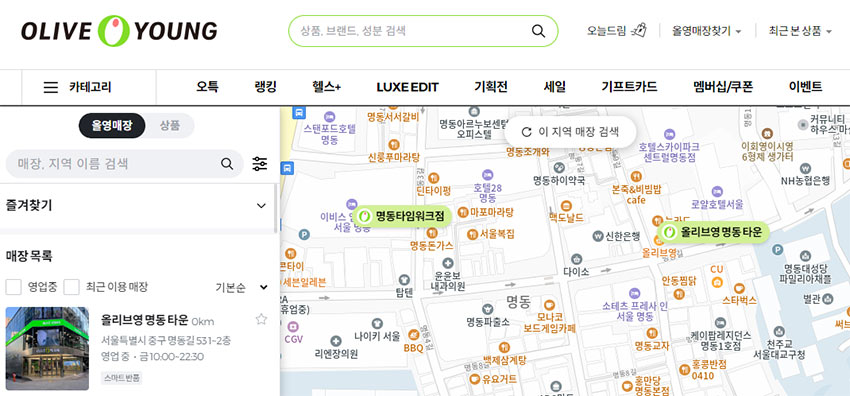850x396 pixels.
Task: Click the 스타벅스 cafe map icon
Action: click(738, 288)
